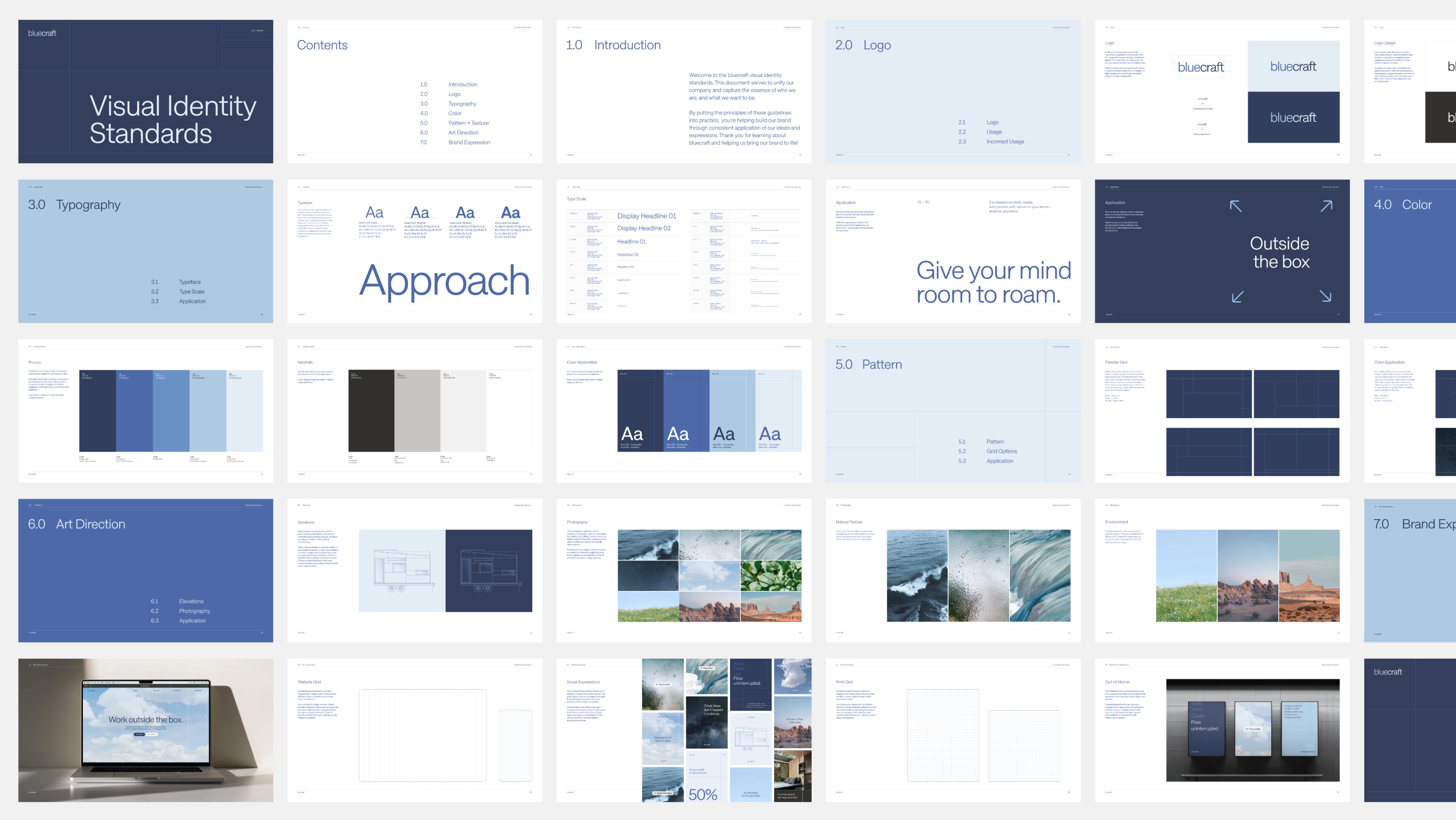1456x820 pixels.
Task: Click the up-right arrow on the Outside the box slide
Action: pyautogui.click(x=1326, y=206)
